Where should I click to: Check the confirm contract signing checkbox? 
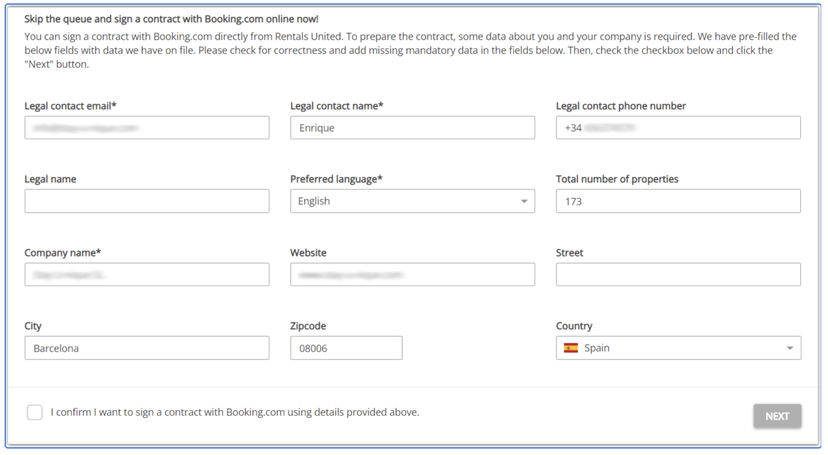tap(35, 412)
